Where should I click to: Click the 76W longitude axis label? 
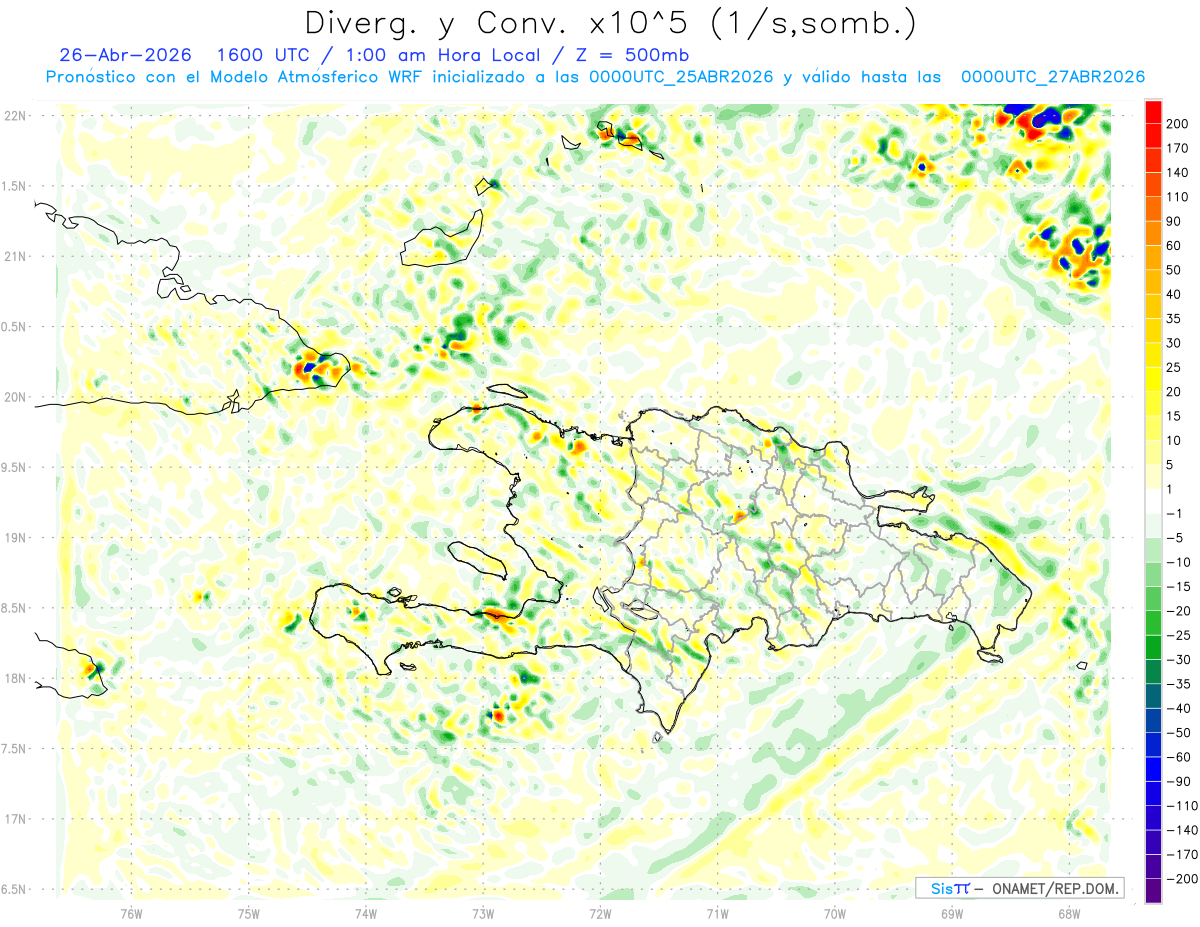pyautogui.click(x=131, y=912)
